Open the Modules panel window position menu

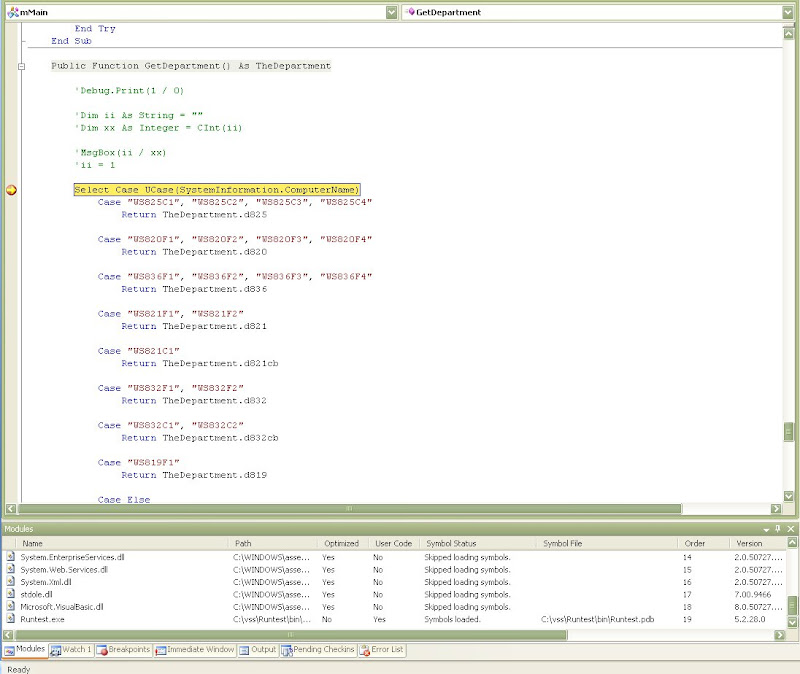click(766, 528)
